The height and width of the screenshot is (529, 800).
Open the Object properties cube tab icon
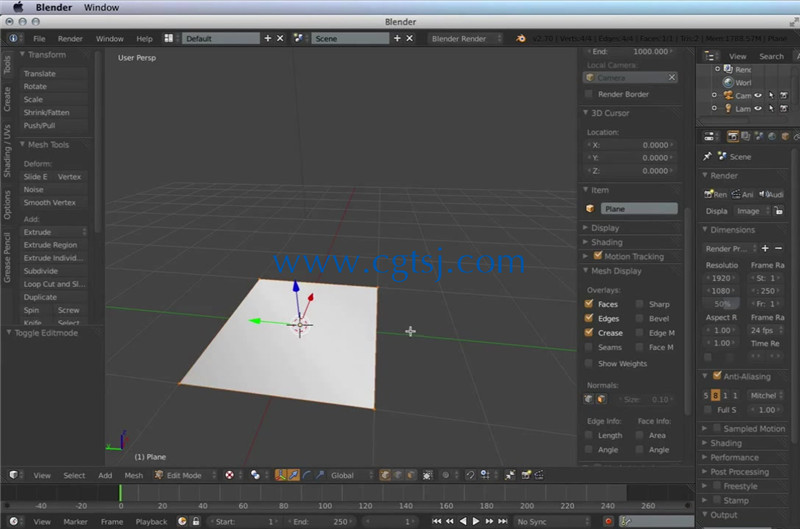click(785, 136)
